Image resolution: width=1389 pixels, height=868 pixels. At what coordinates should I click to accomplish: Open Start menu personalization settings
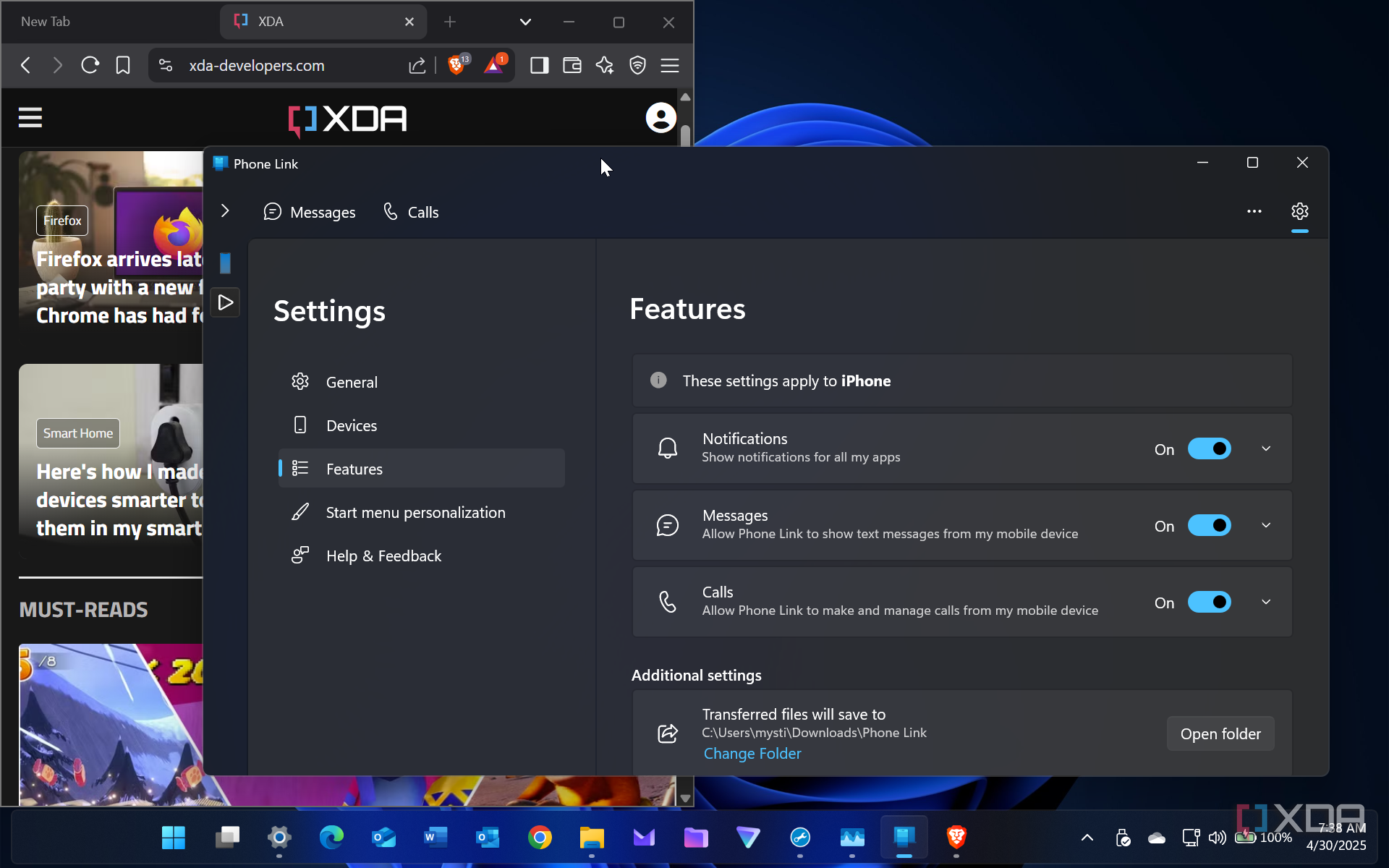(422, 512)
